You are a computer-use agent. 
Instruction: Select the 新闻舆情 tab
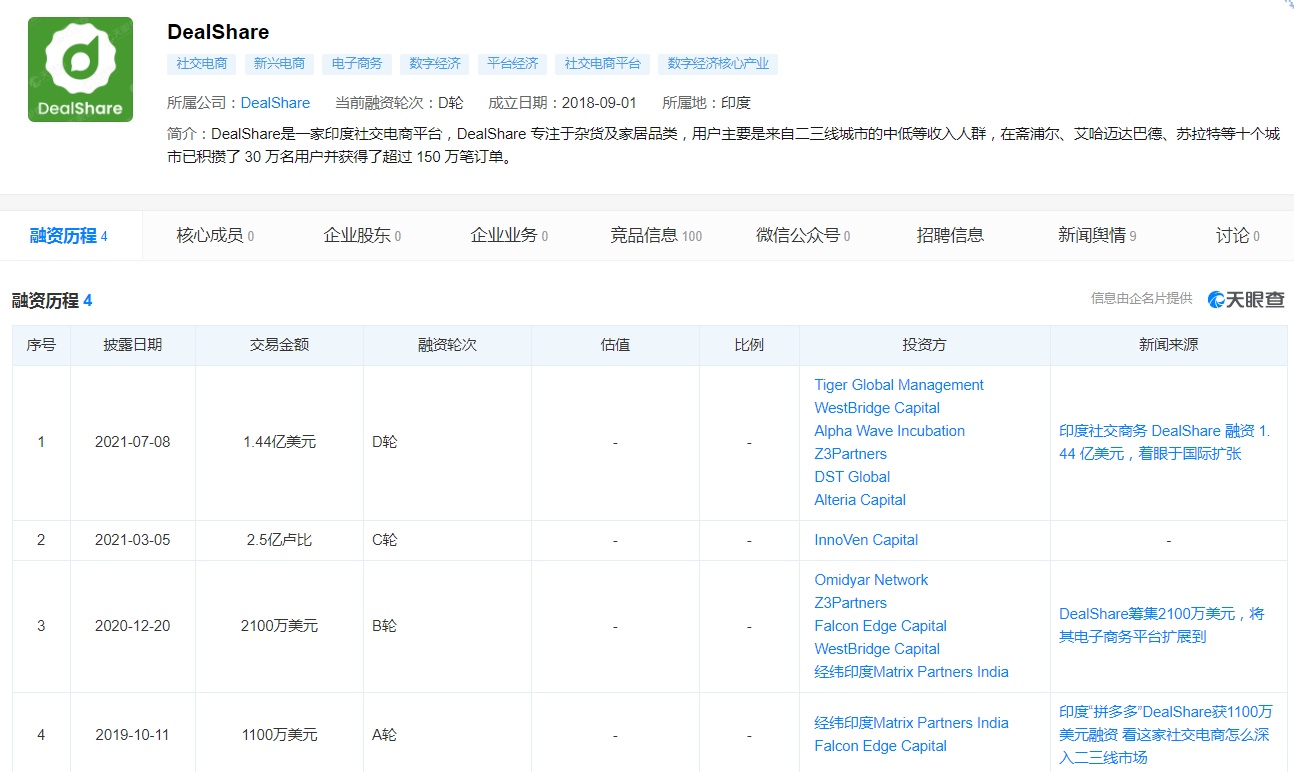(x=1096, y=236)
